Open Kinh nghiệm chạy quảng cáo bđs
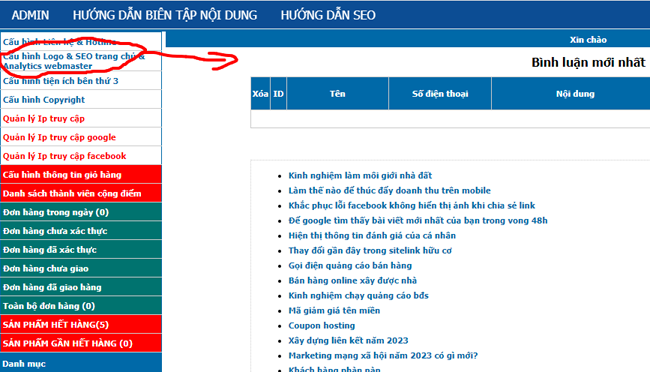The image size is (650, 372). pyautogui.click(x=358, y=295)
